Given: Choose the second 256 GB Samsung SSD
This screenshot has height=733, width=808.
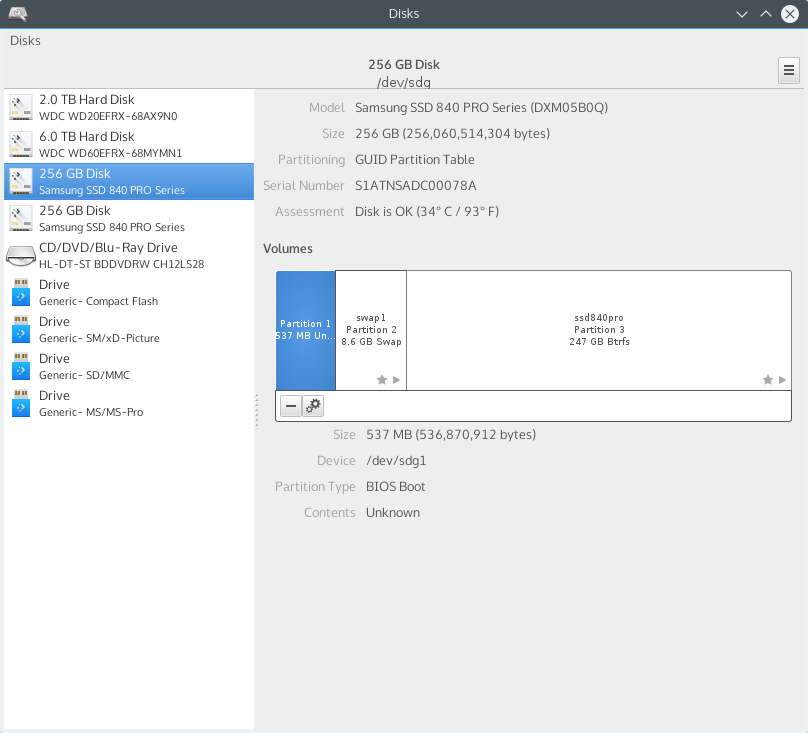Looking at the screenshot, I should 129,218.
